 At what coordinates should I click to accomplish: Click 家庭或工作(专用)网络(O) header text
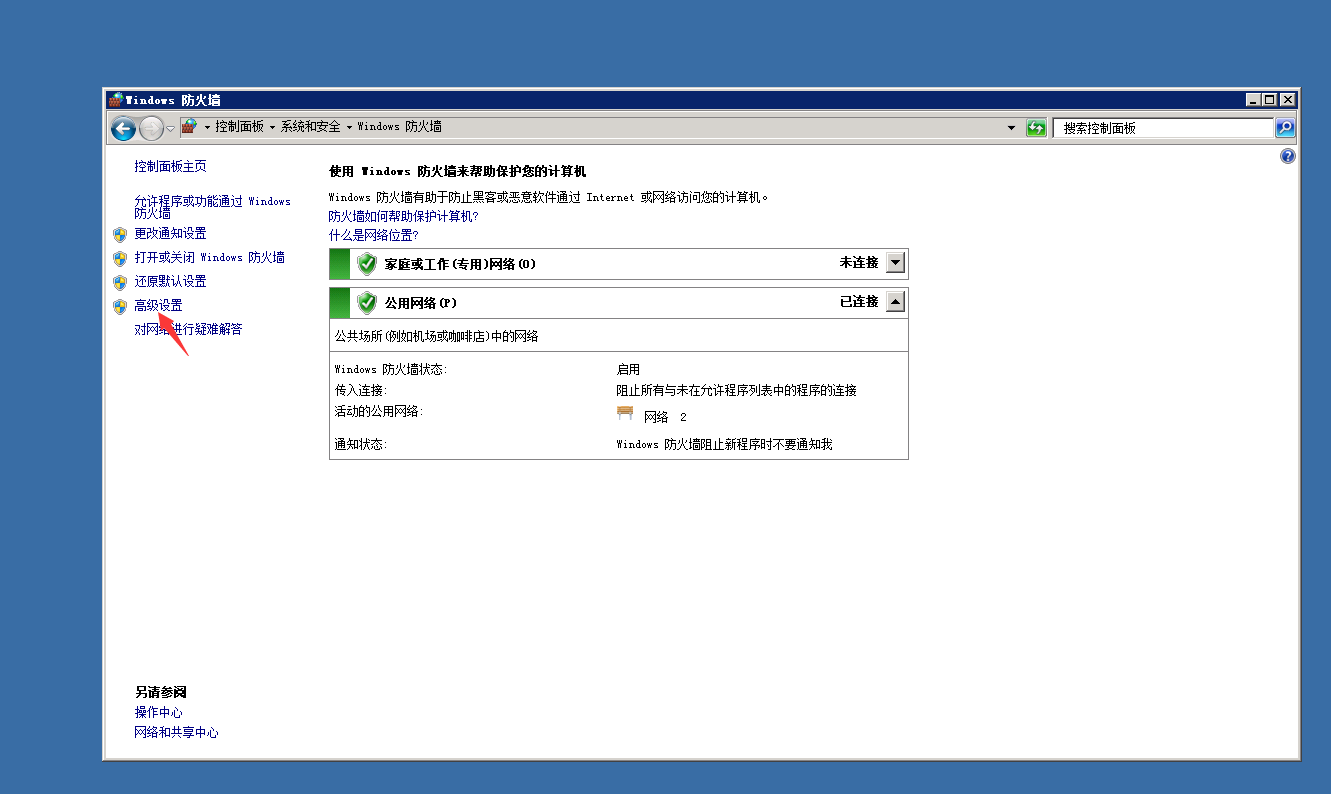460,264
